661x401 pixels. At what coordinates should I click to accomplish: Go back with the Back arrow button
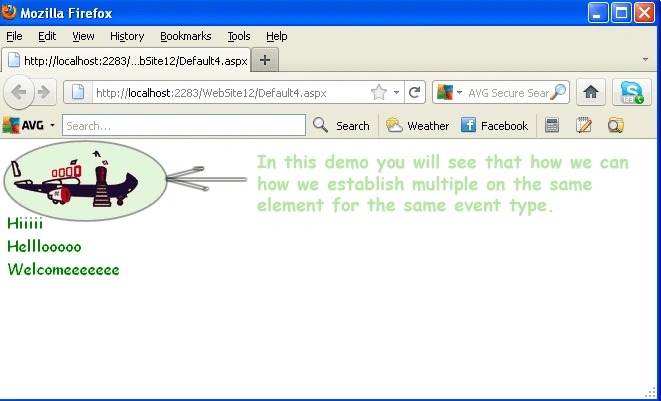tap(19, 92)
